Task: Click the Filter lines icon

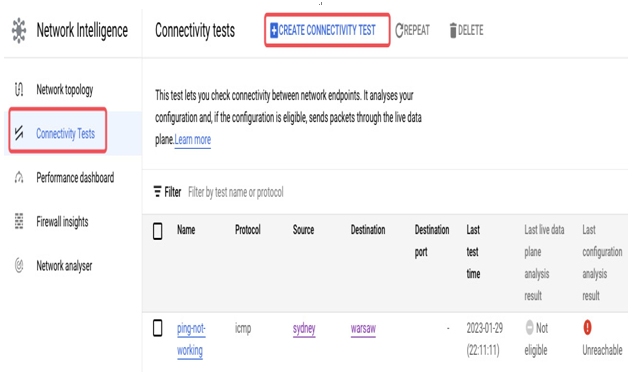Action: (x=157, y=192)
